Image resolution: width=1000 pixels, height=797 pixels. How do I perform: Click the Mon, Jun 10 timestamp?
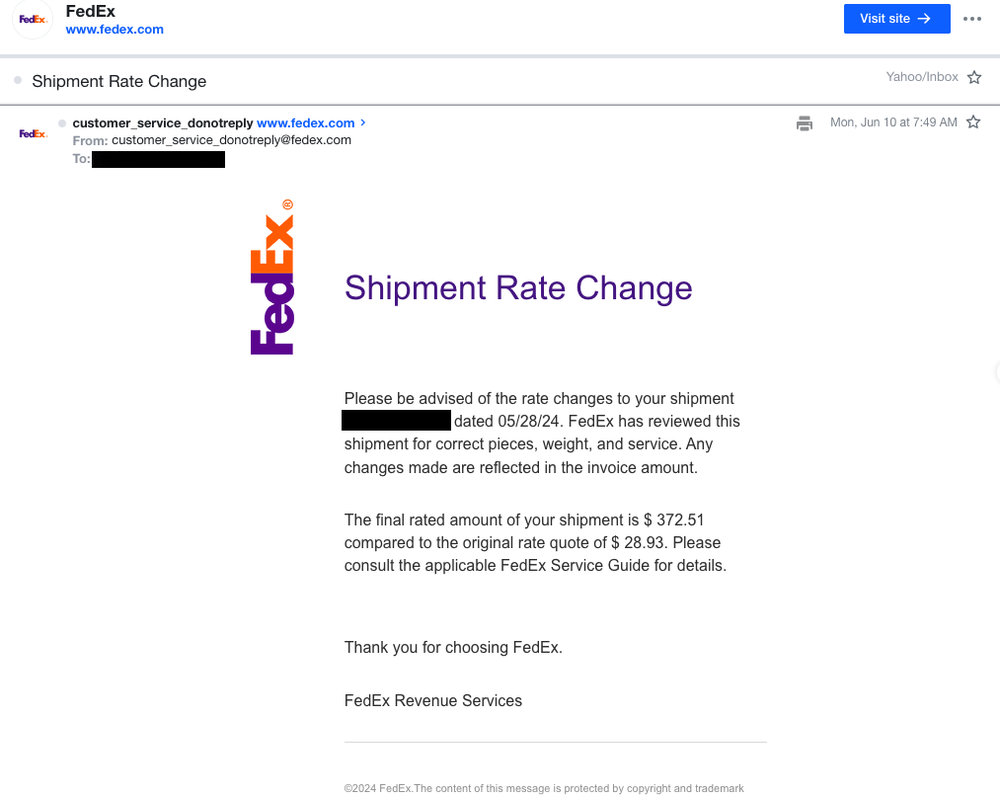tap(895, 121)
